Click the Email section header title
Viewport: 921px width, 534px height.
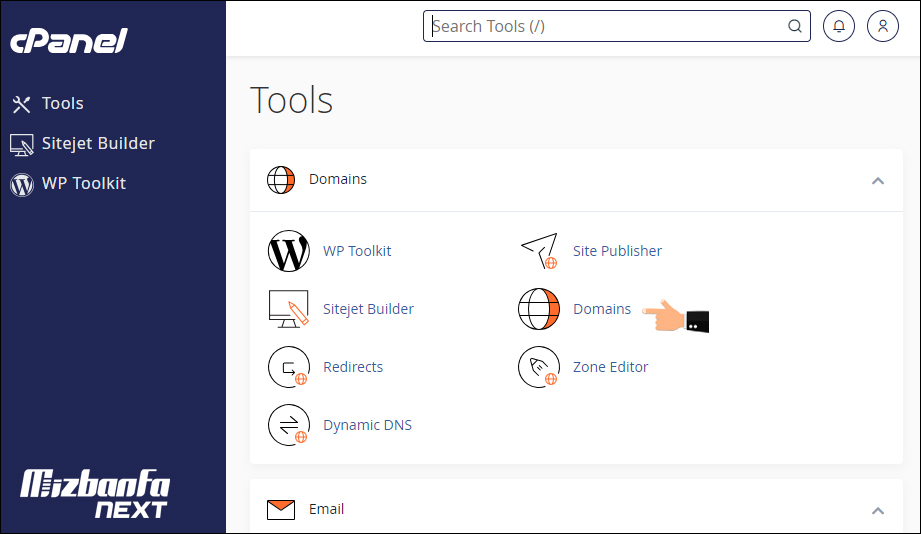coord(327,509)
